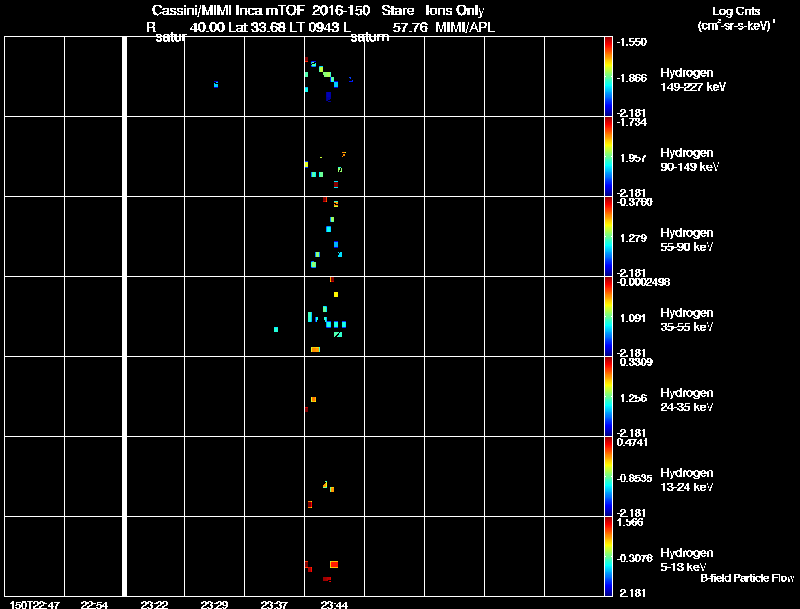
Task: Click the color bar beside Hydrogen 5-13 keV
Action: pos(608,557)
